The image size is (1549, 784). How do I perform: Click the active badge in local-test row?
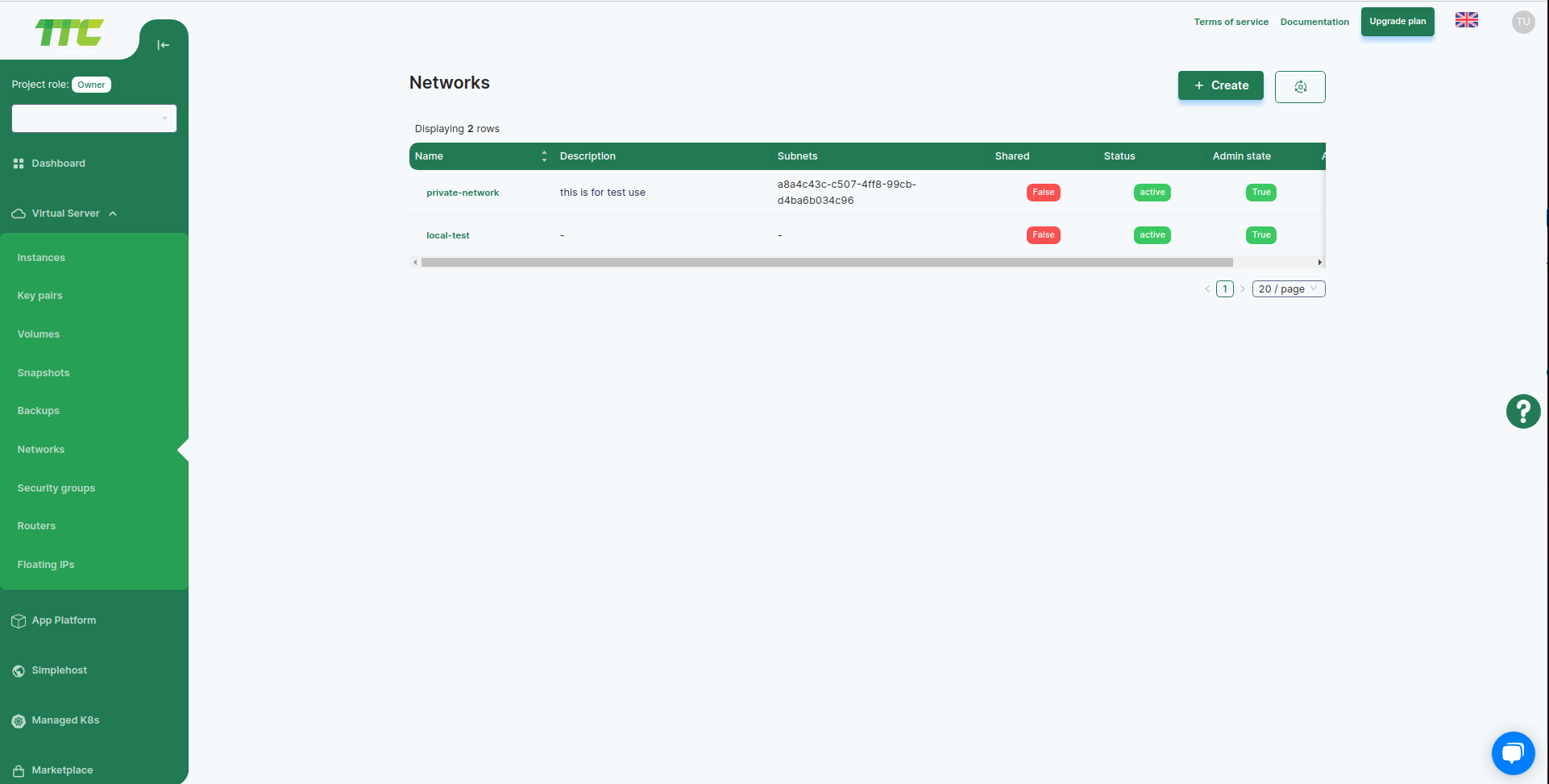pyautogui.click(x=1152, y=235)
